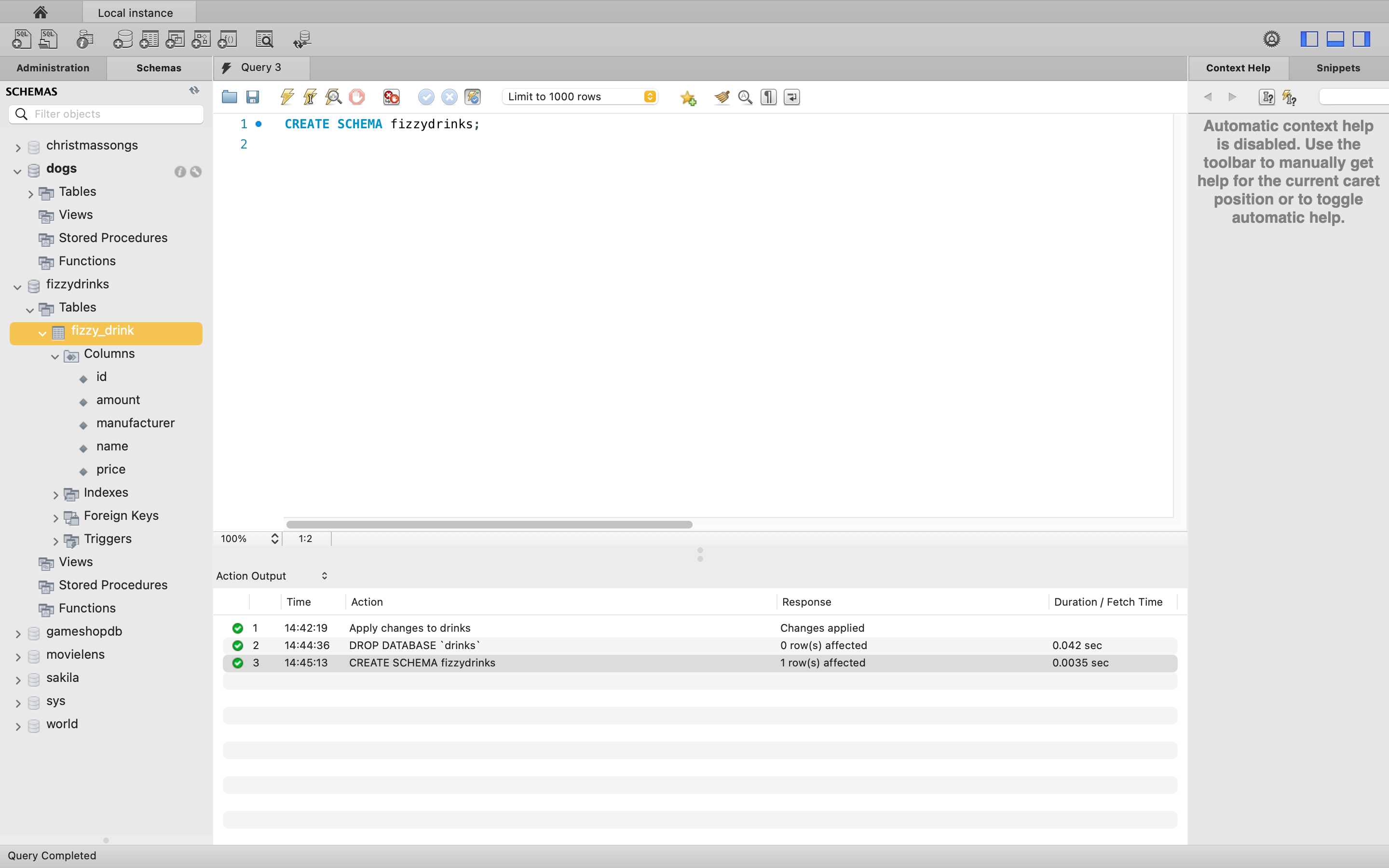1389x868 pixels.
Task: Toggle the right sidebar panel visibility
Action: click(x=1361, y=39)
